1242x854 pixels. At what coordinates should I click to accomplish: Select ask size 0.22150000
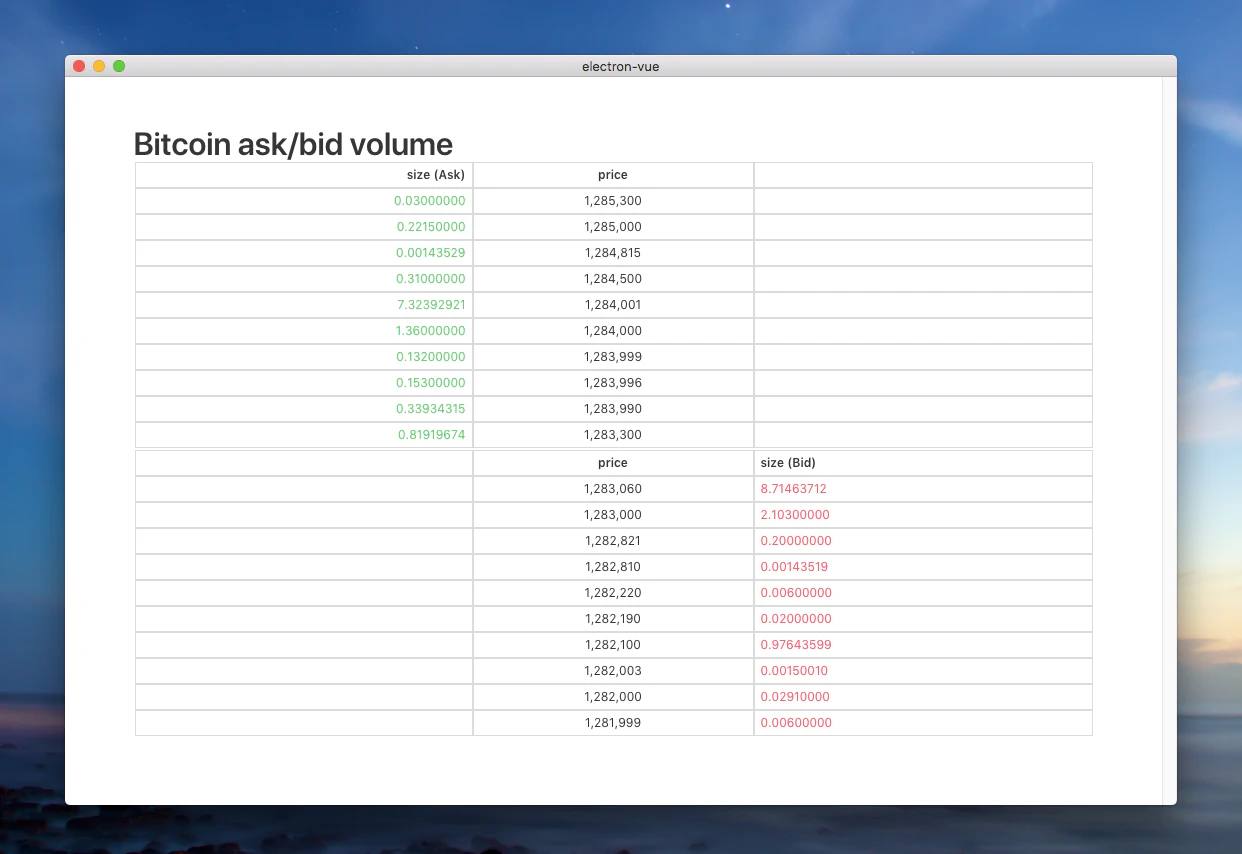click(x=430, y=227)
